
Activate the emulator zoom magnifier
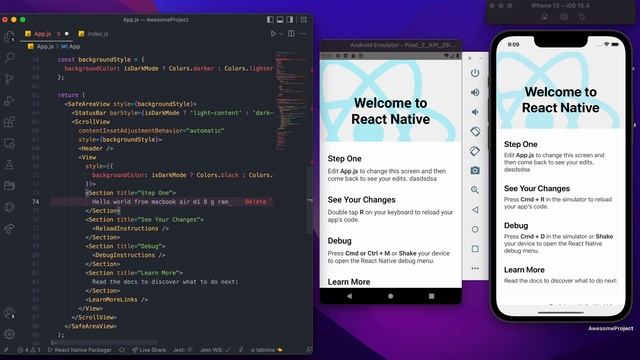click(x=475, y=190)
